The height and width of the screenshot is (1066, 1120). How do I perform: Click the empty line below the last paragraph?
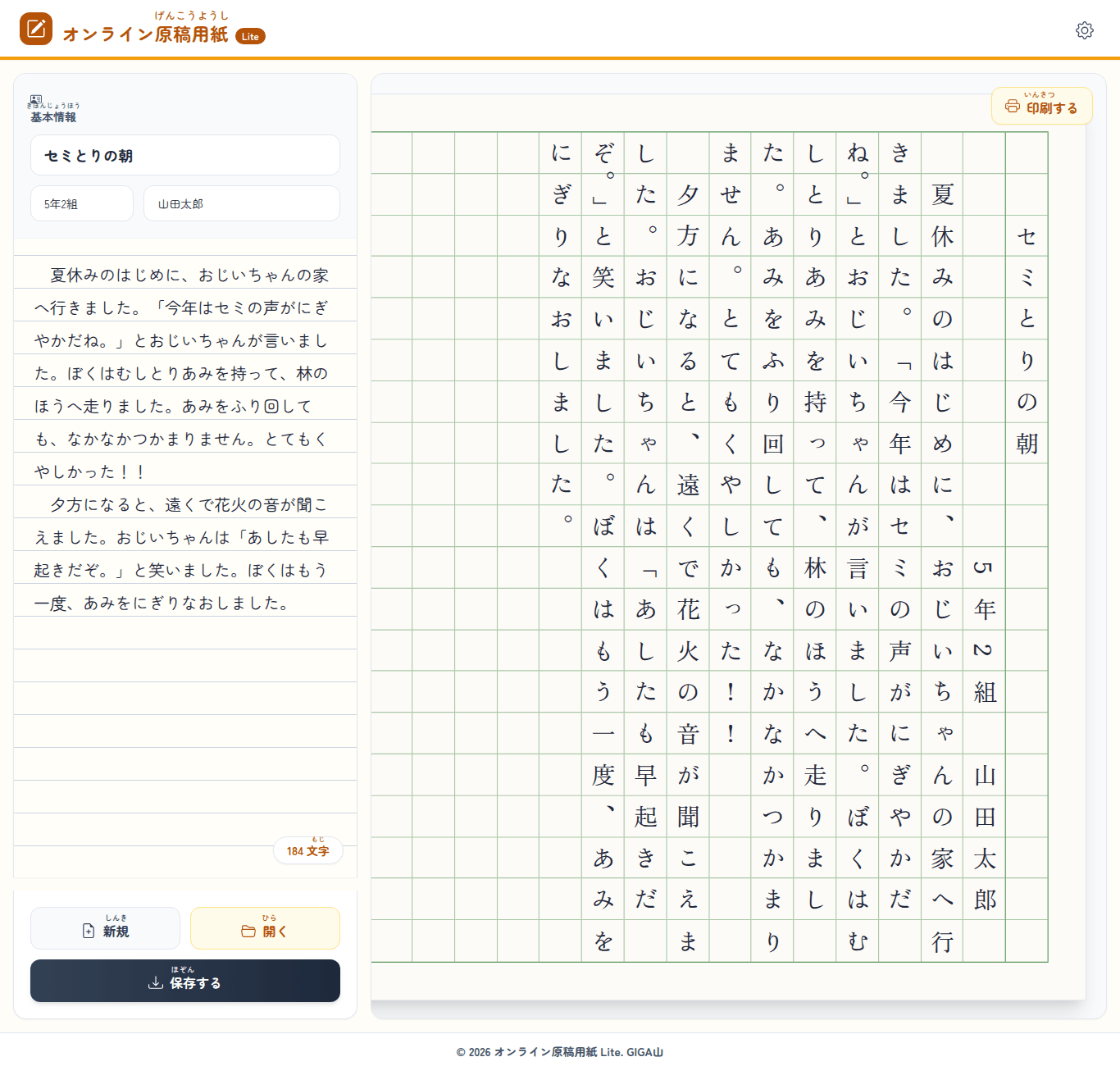point(185,634)
